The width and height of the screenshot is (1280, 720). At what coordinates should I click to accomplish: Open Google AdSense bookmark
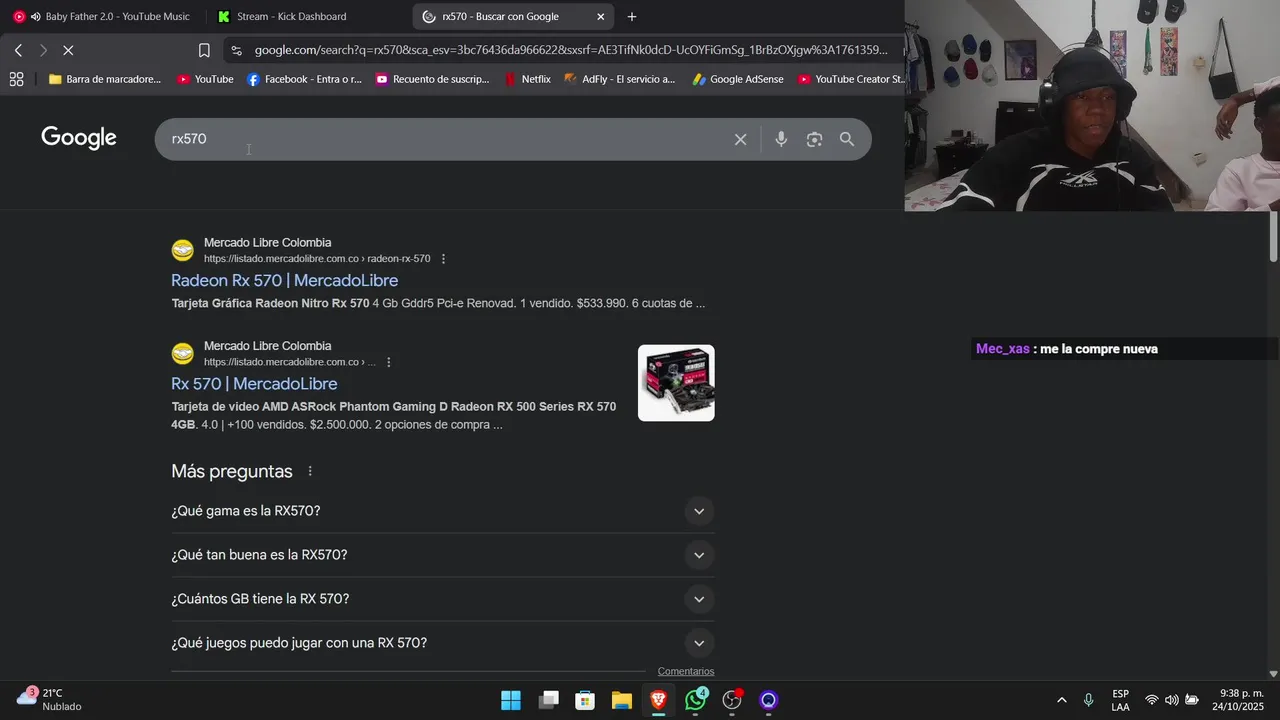pyautogui.click(x=738, y=79)
